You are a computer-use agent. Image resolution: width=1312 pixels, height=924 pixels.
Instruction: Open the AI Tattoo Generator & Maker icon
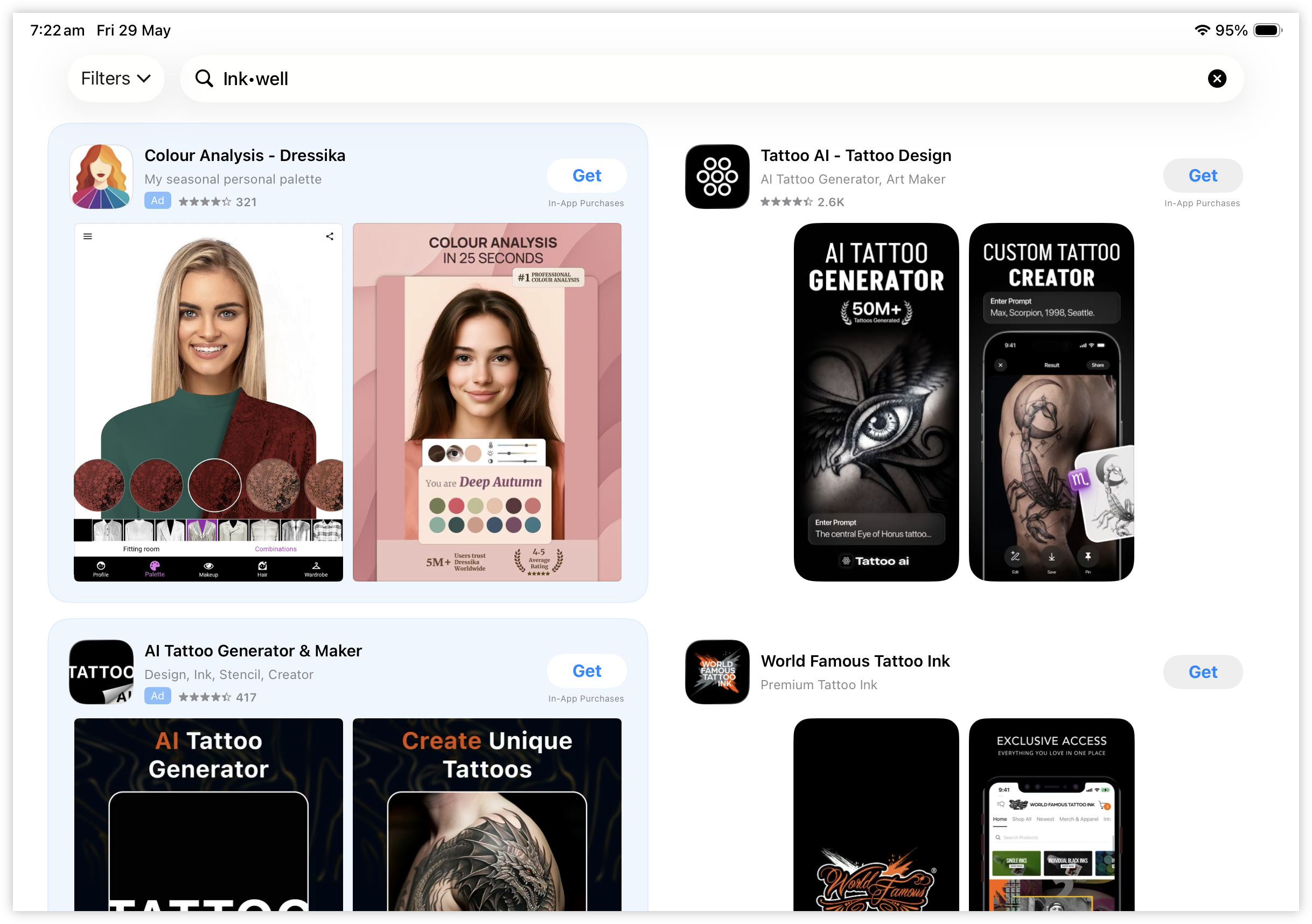[101, 672]
